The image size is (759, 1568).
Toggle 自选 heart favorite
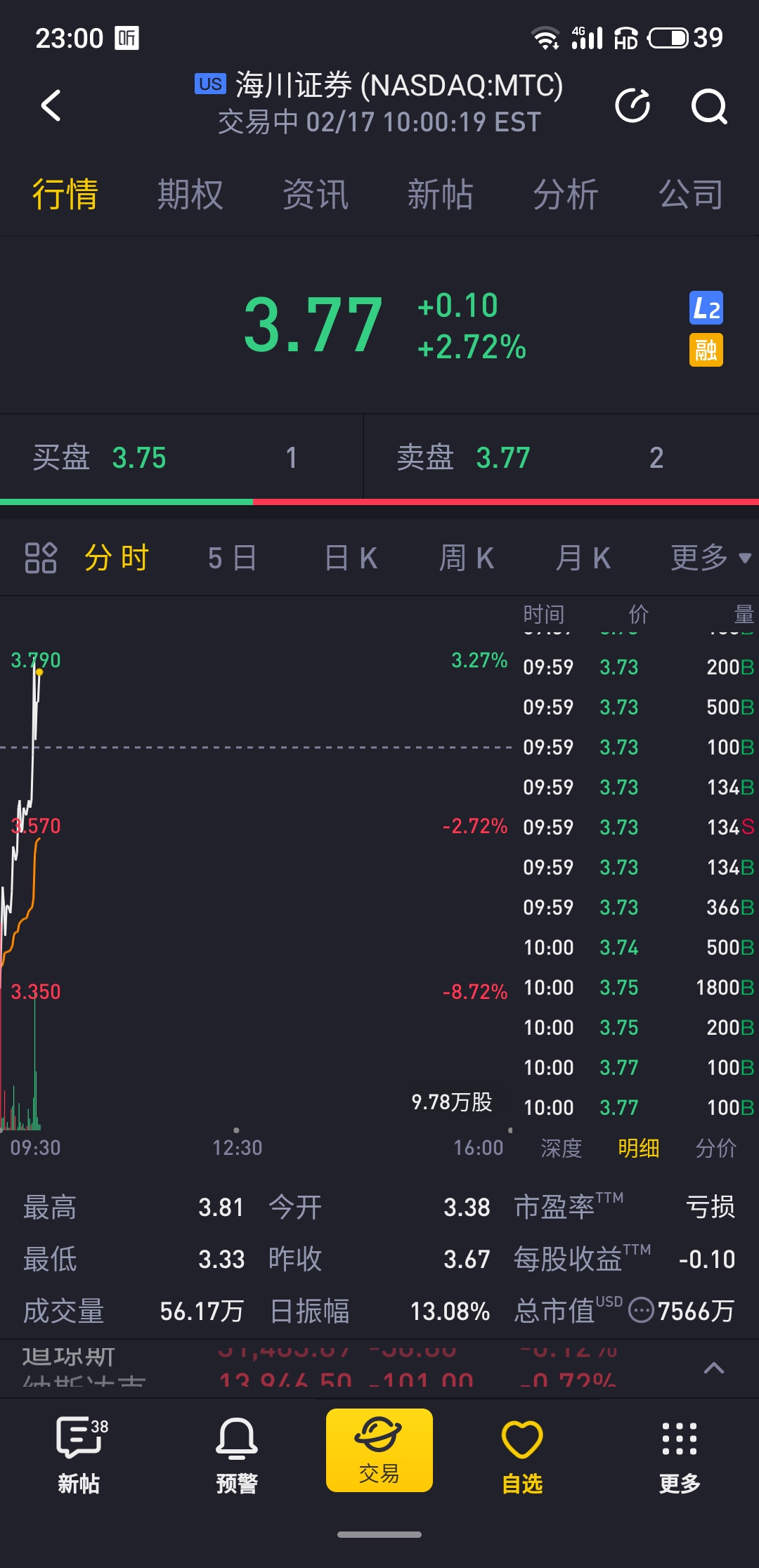point(522,1456)
